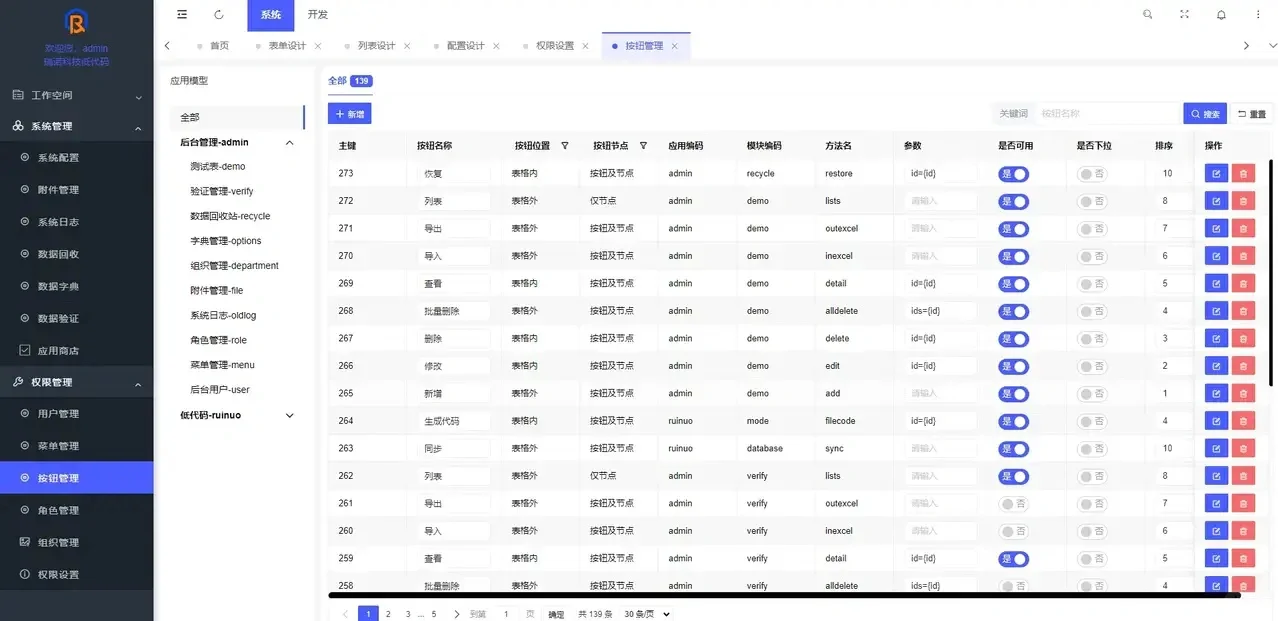Click the delete icon on row 272
The width and height of the screenshot is (1278, 621).
(1243, 201)
